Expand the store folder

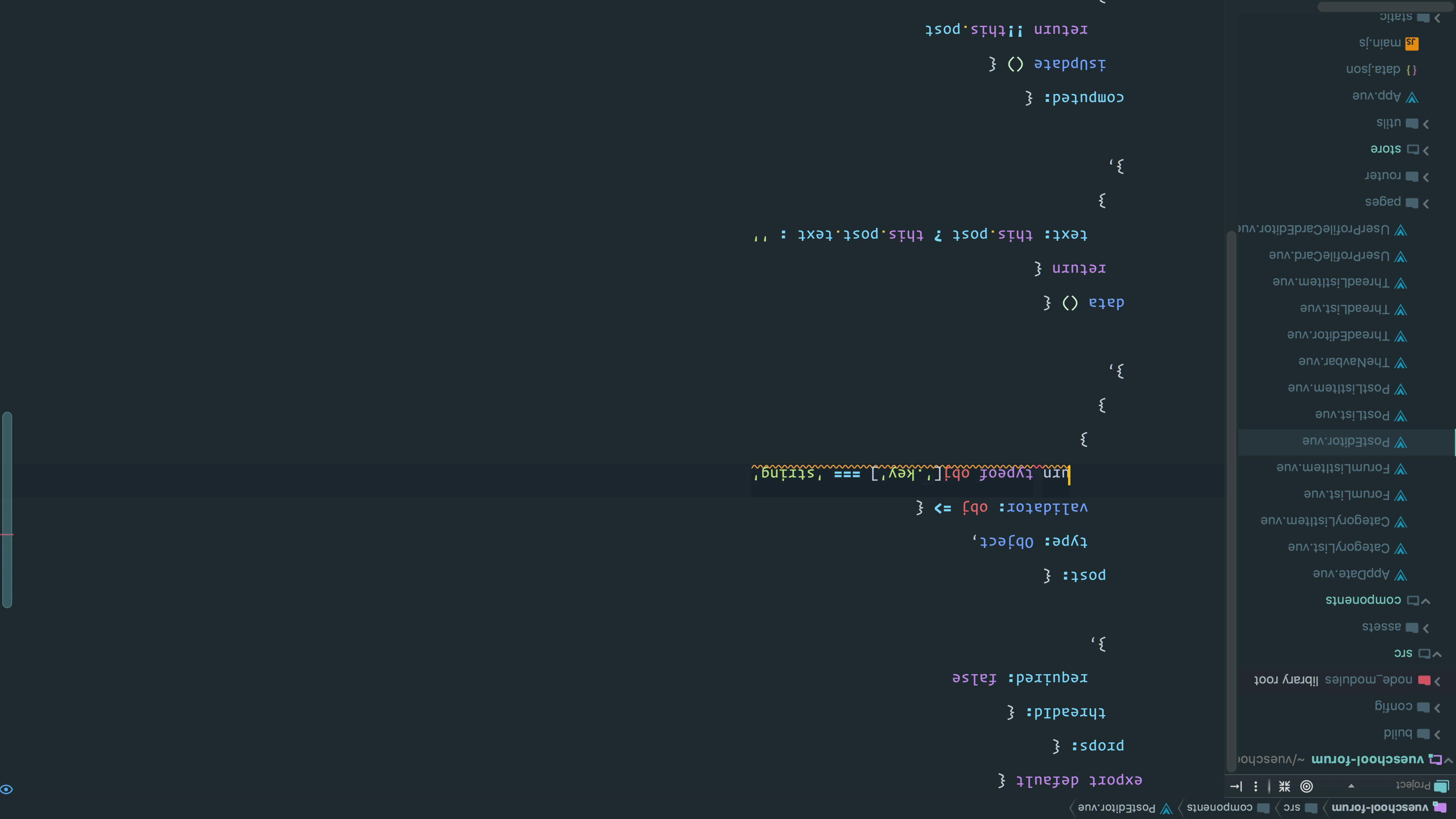(x=1426, y=151)
